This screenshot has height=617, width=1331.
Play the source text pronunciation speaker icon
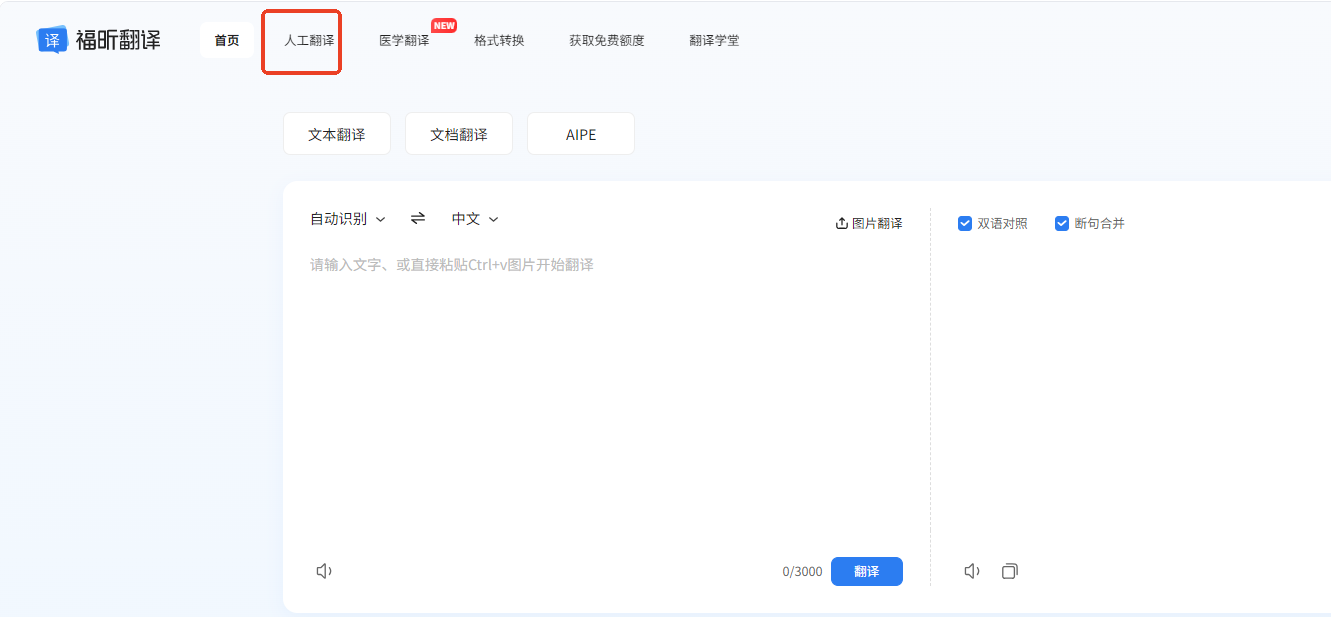coord(323,569)
